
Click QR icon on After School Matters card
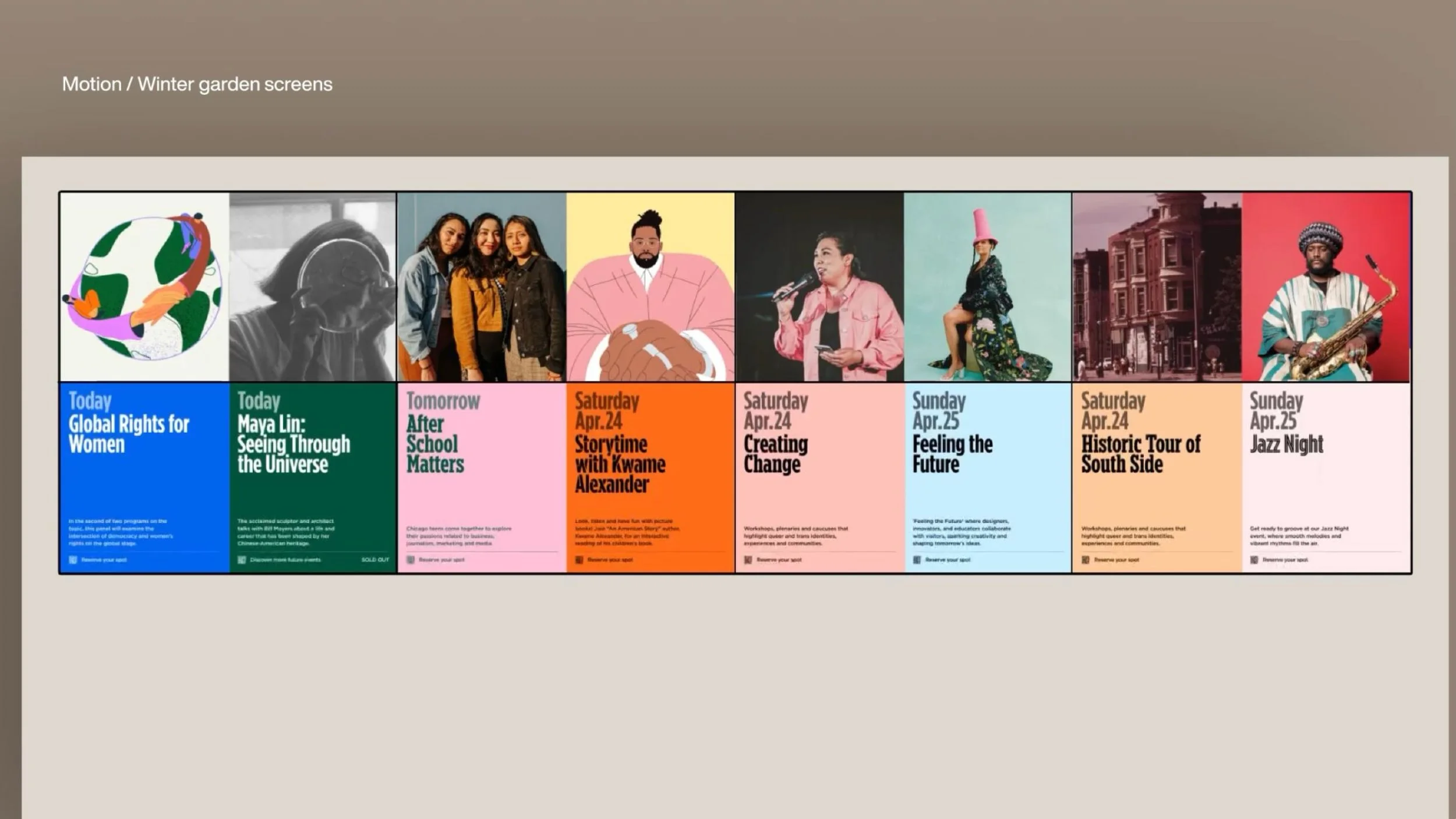coord(411,560)
